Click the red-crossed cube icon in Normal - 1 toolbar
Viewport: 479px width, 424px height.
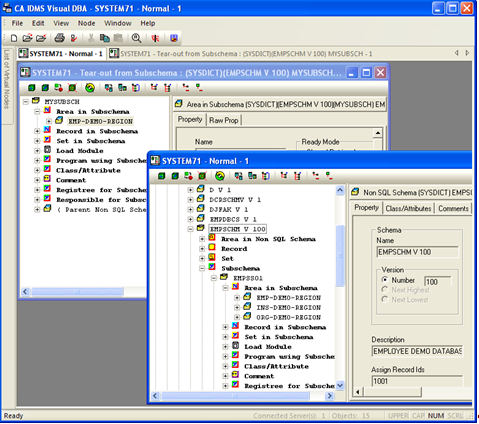202,176
